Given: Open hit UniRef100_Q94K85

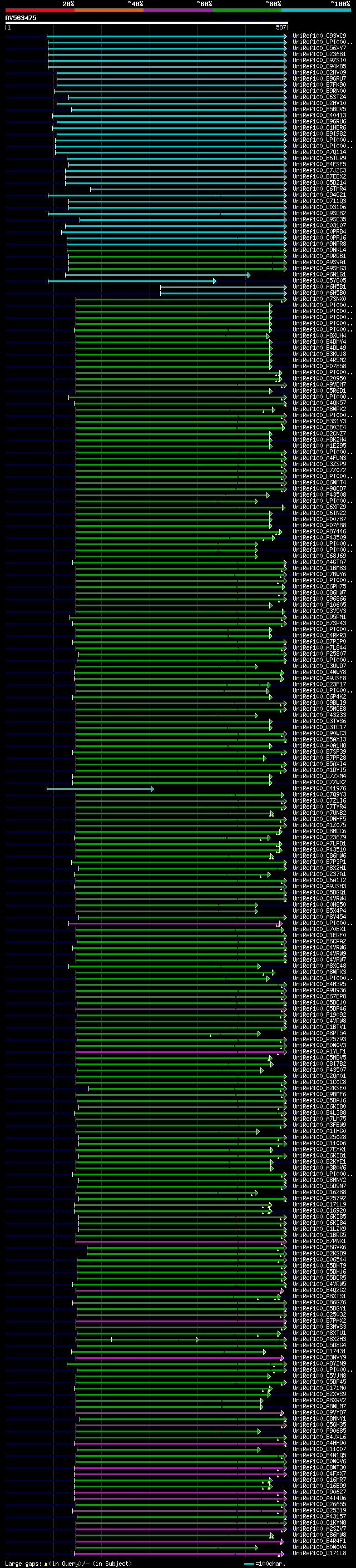Looking at the screenshot, I should tap(319, 66).
